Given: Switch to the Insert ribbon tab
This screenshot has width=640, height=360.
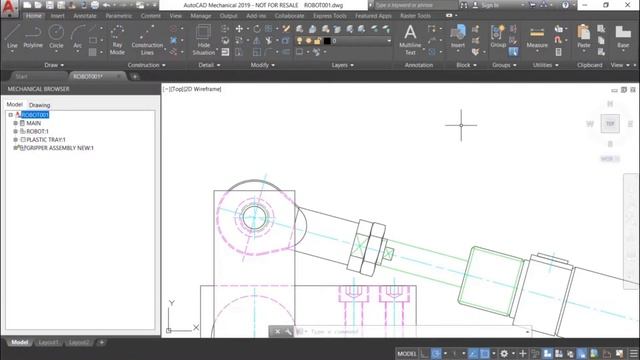Looking at the screenshot, I should tap(58, 16).
